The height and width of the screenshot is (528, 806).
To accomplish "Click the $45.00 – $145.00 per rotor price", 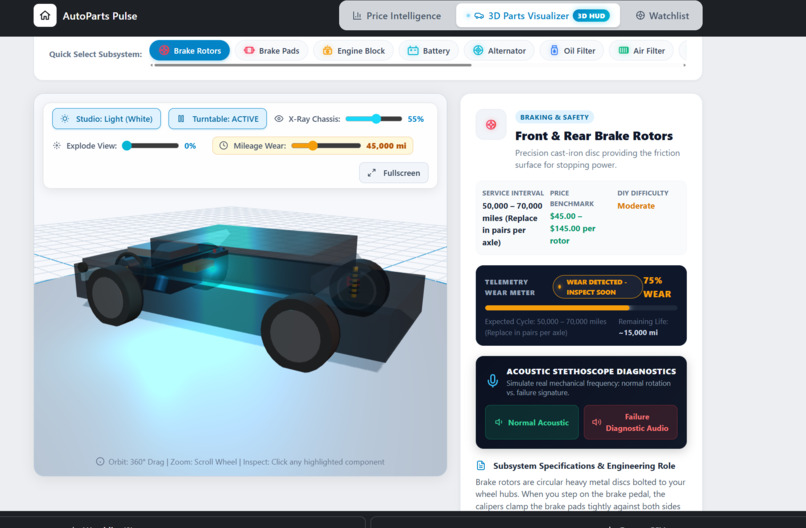I will pyautogui.click(x=573, y=228).
